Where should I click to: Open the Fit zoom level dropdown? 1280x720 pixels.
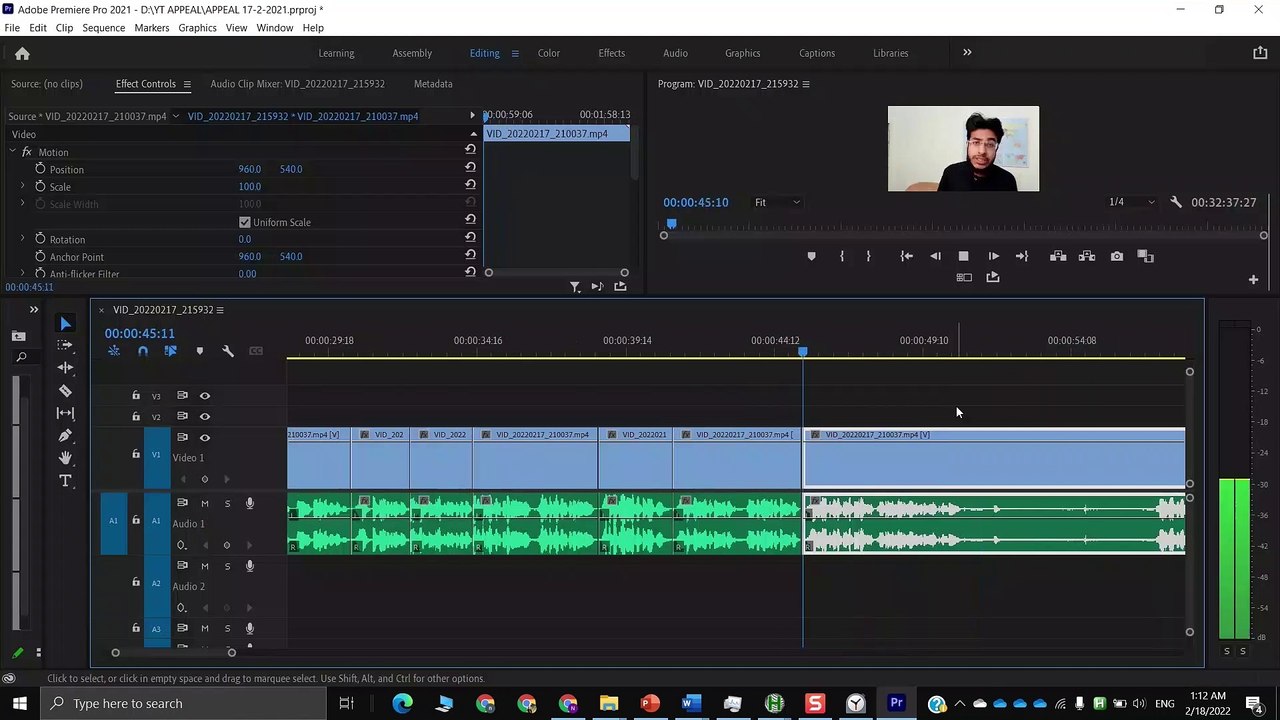(777, 202)
